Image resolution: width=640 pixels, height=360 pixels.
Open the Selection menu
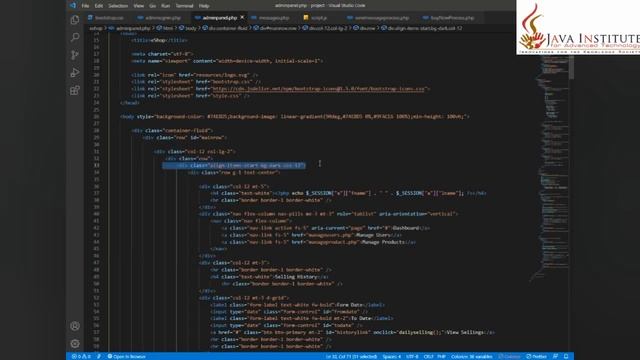click(118, 6)
